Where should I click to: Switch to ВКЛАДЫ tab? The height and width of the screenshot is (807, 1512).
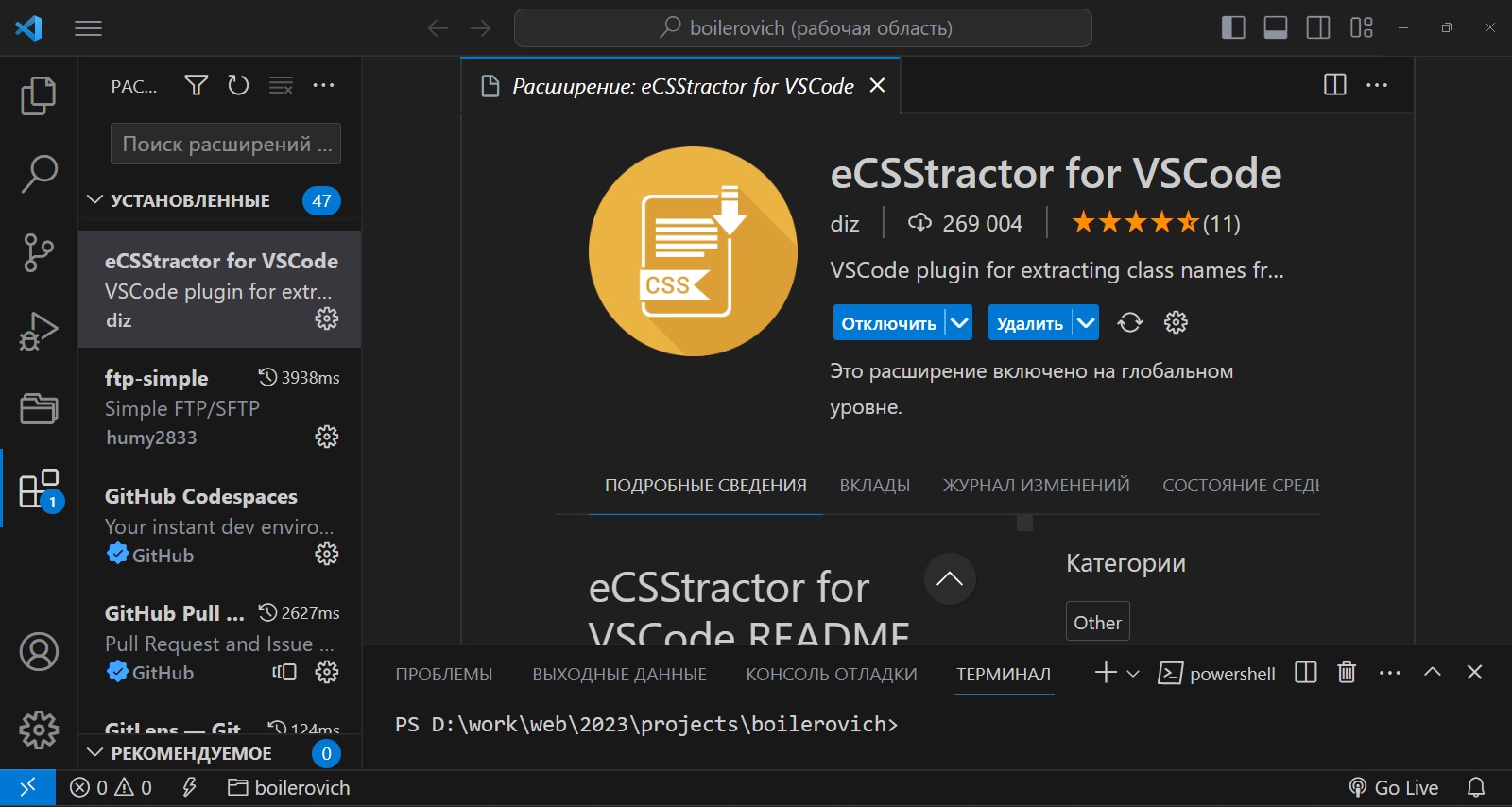pyautogui.click(x=875, y=486)
